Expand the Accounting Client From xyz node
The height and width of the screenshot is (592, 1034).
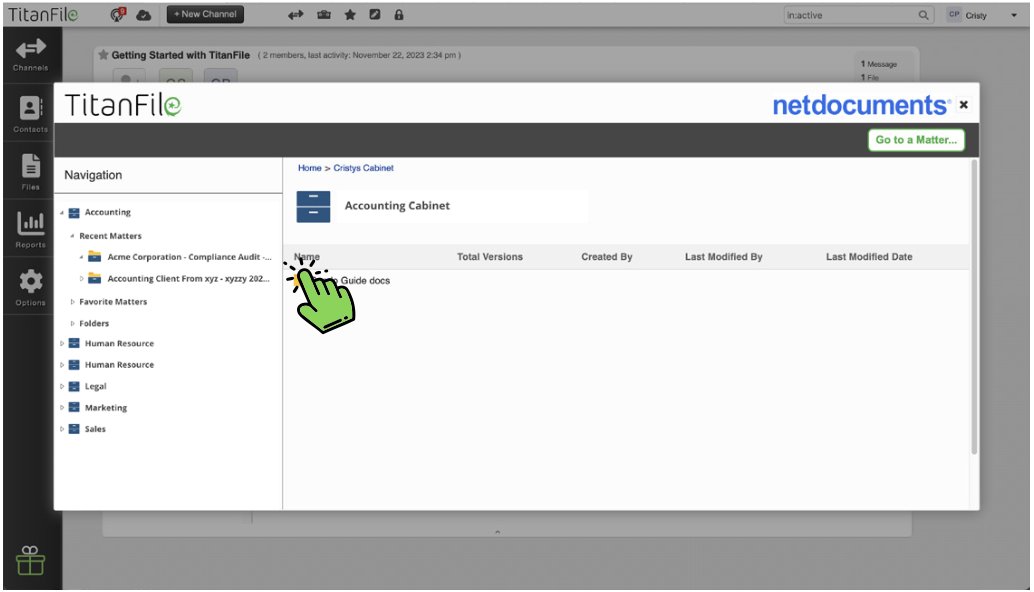tap(81, 279)
